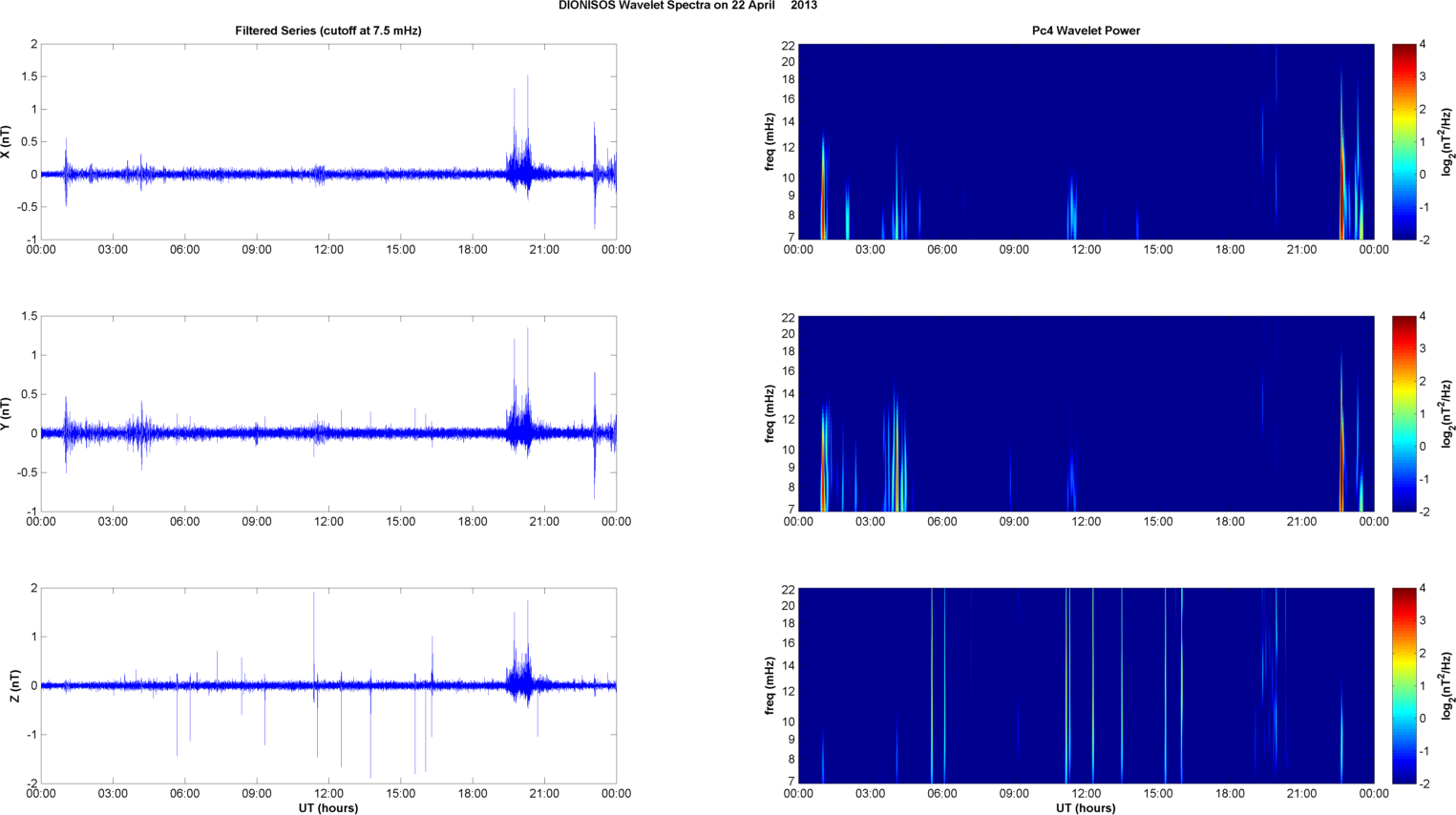Click the top log2 color scale bar
1456x815 pixels.
pyautogui.click(x=1403, y=141)
